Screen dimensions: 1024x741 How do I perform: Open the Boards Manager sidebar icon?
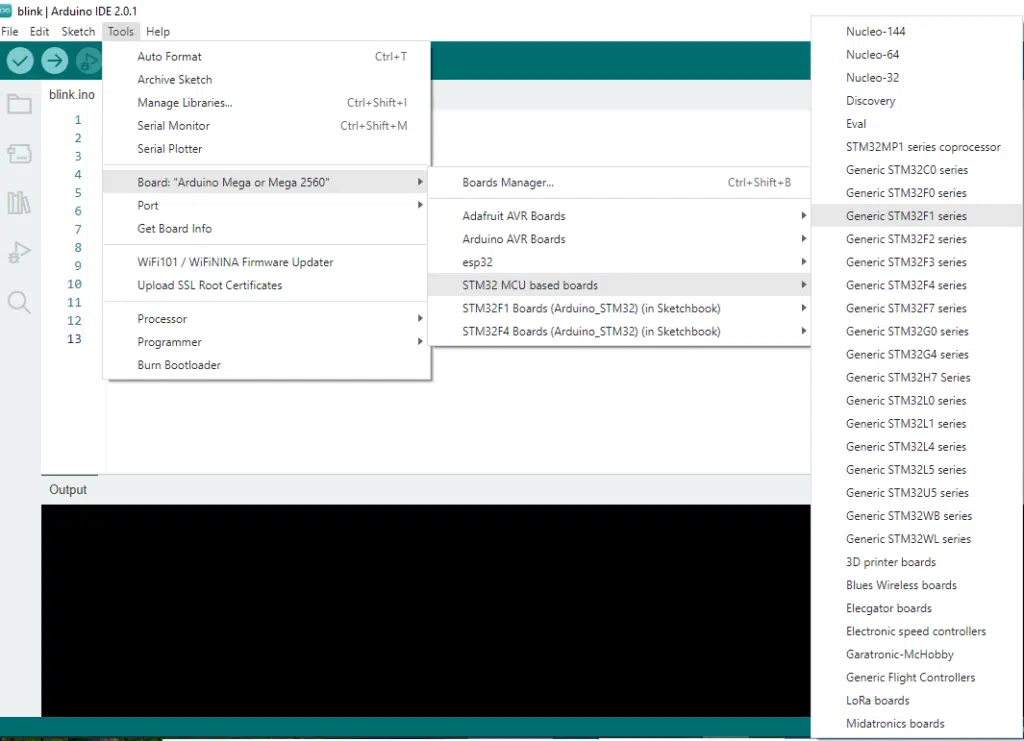click(x=19, y=153)
